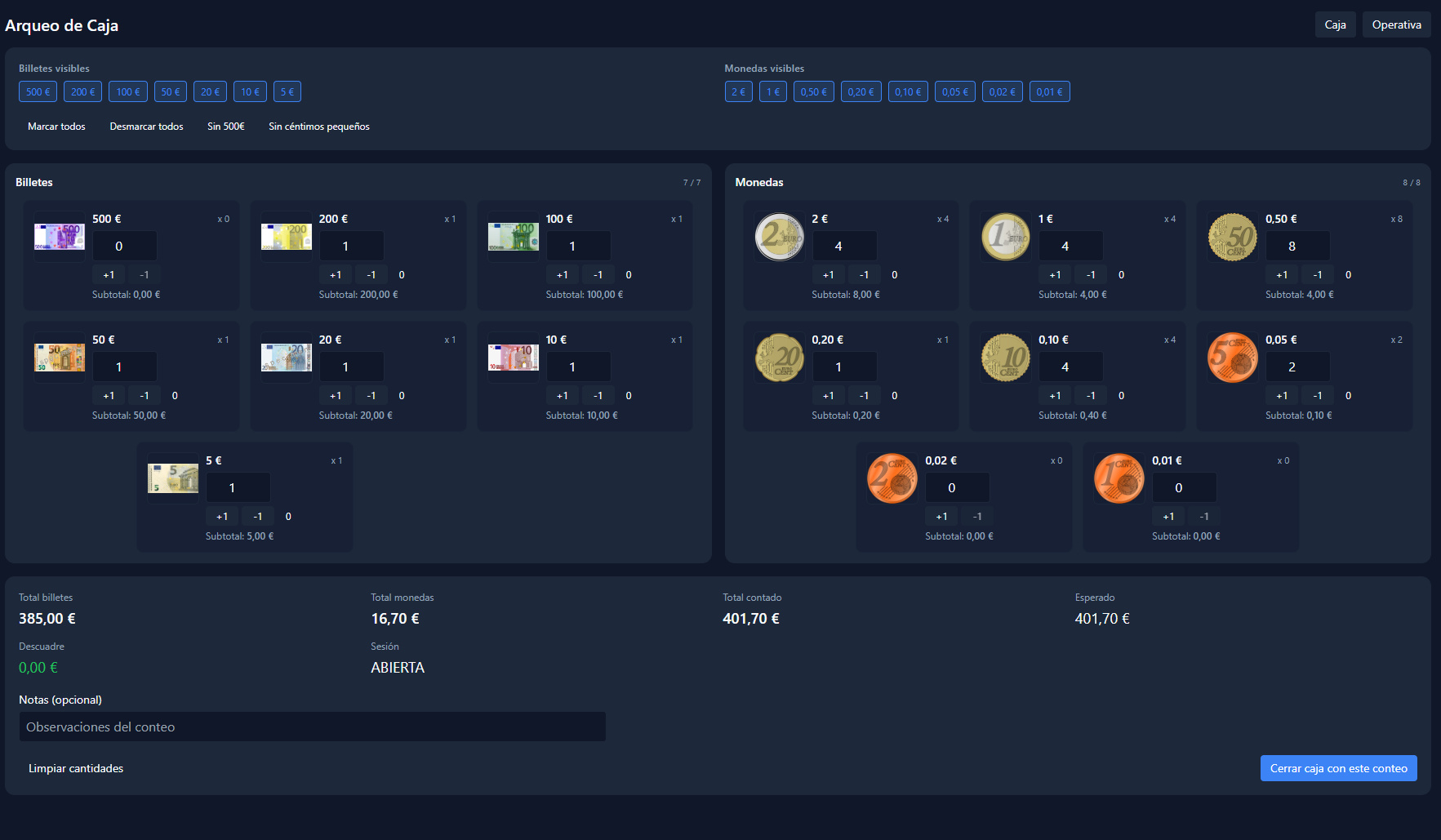Image resolution: width=1441 pixels, height=840 pixels.
Task: Click the 5 € banknote image
Action: pyautogui.click(x=172, y=478)
